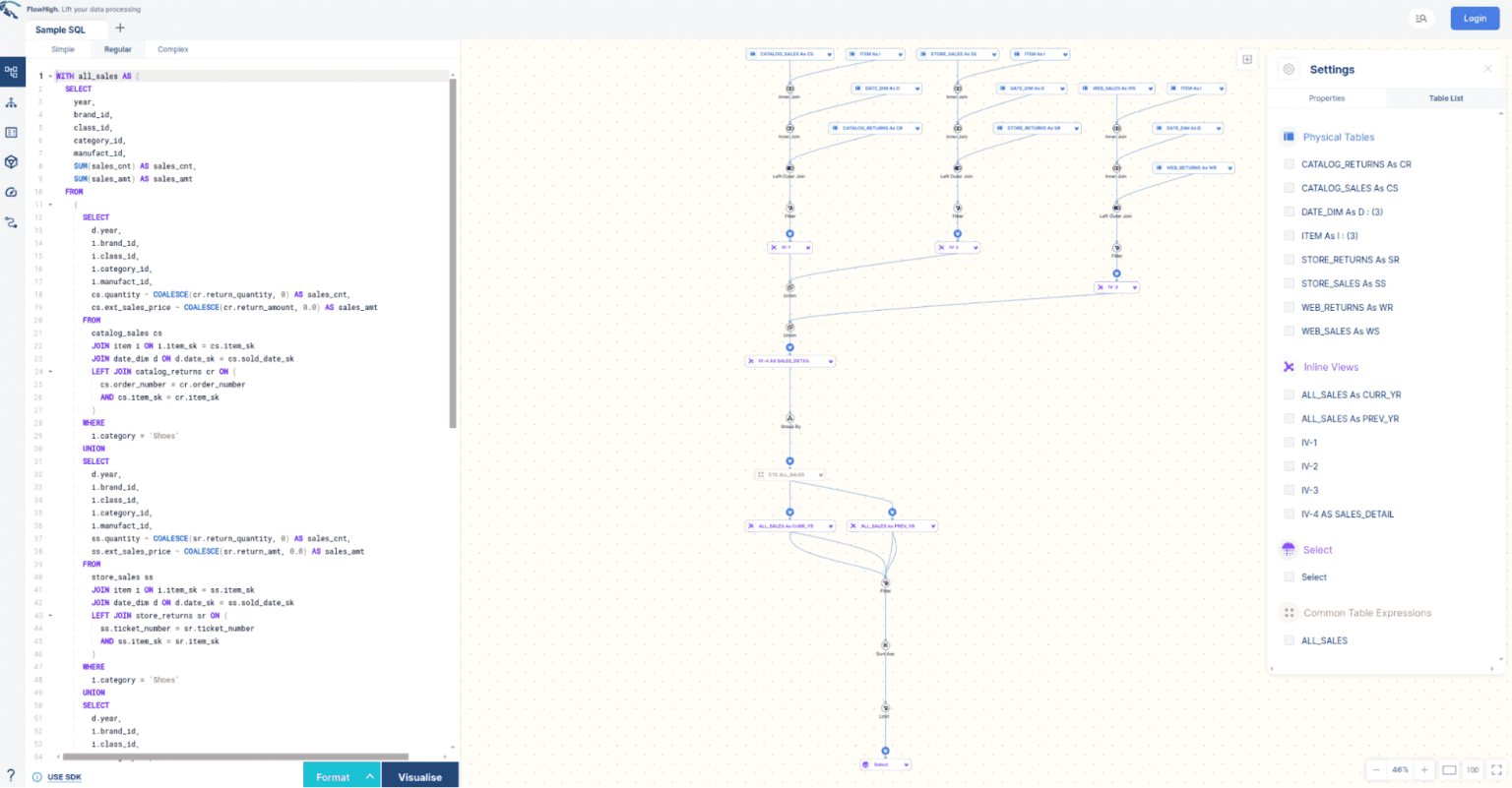Screen dimensions: 1512x788
Task: Click the Visualise button
Action: [419, 776]
